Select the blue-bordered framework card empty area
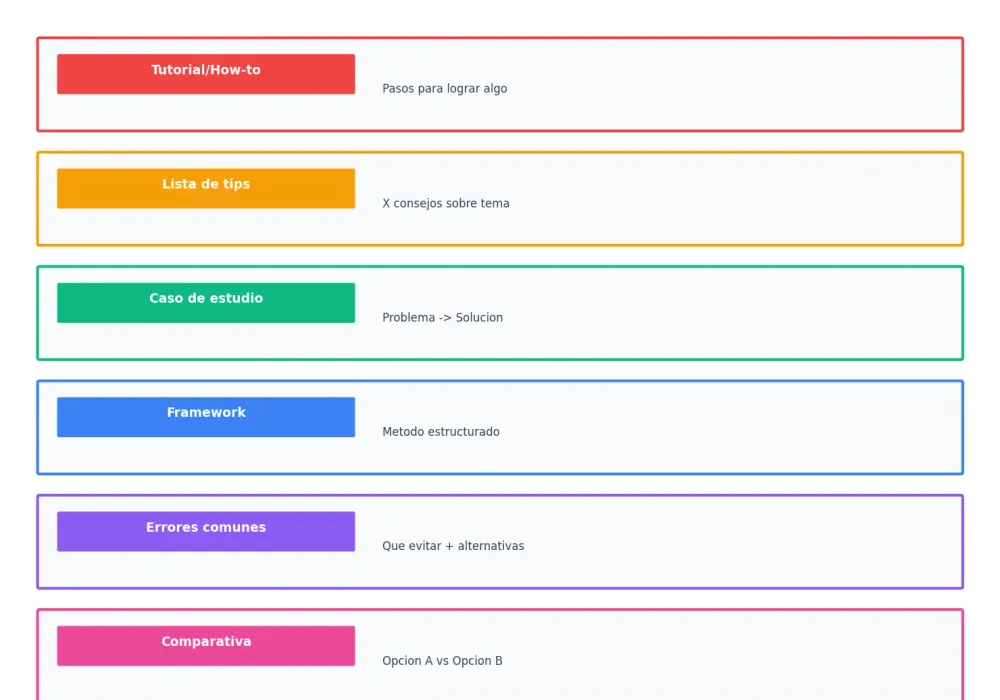Viewport: 1000px width, 700px height. click(x=733, y=427)
